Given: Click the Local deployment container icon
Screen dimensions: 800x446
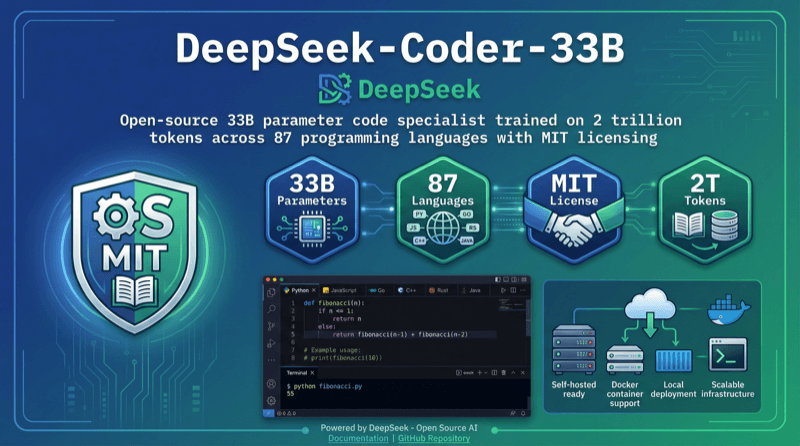Looking at the screenshot, I should 673,361.
